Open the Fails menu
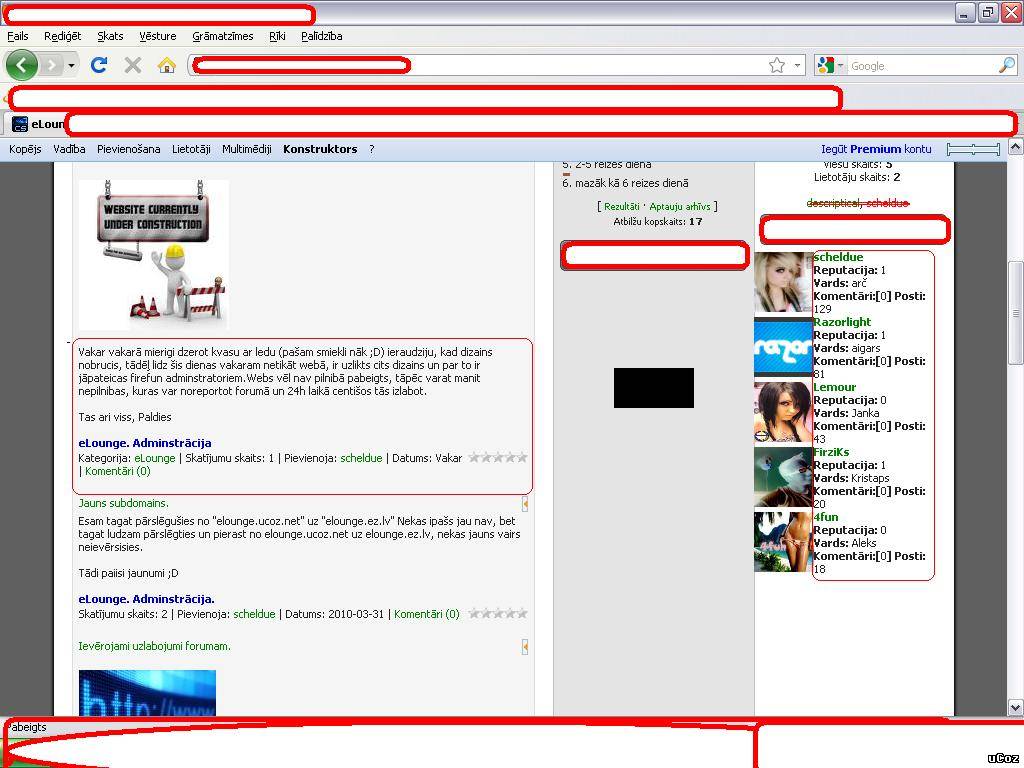The width and height of the screenshot is (1024, 768). pyautogui.click(x=18, y=36)
